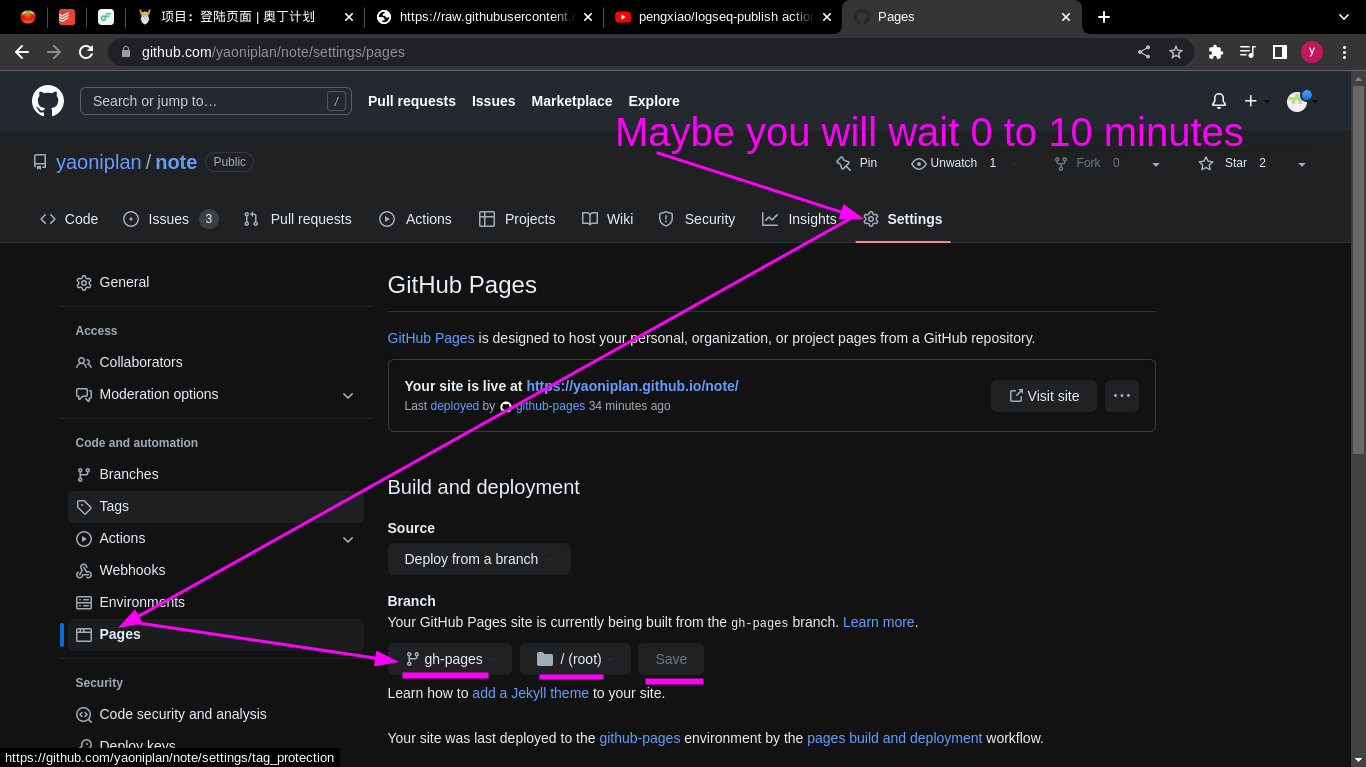
Task: Open Tags settings
Action: click(x=215, y=506)
